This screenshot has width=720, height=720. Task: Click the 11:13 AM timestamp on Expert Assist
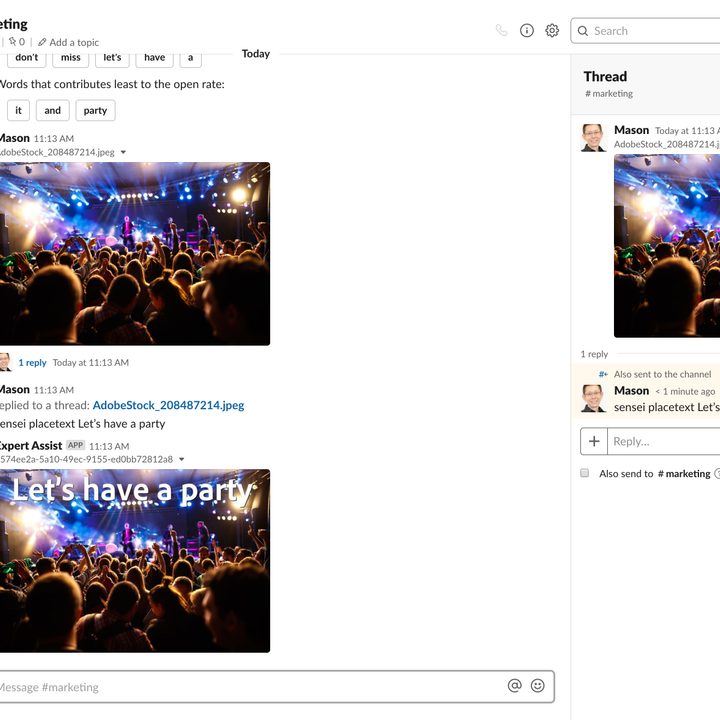click(109, 446)
